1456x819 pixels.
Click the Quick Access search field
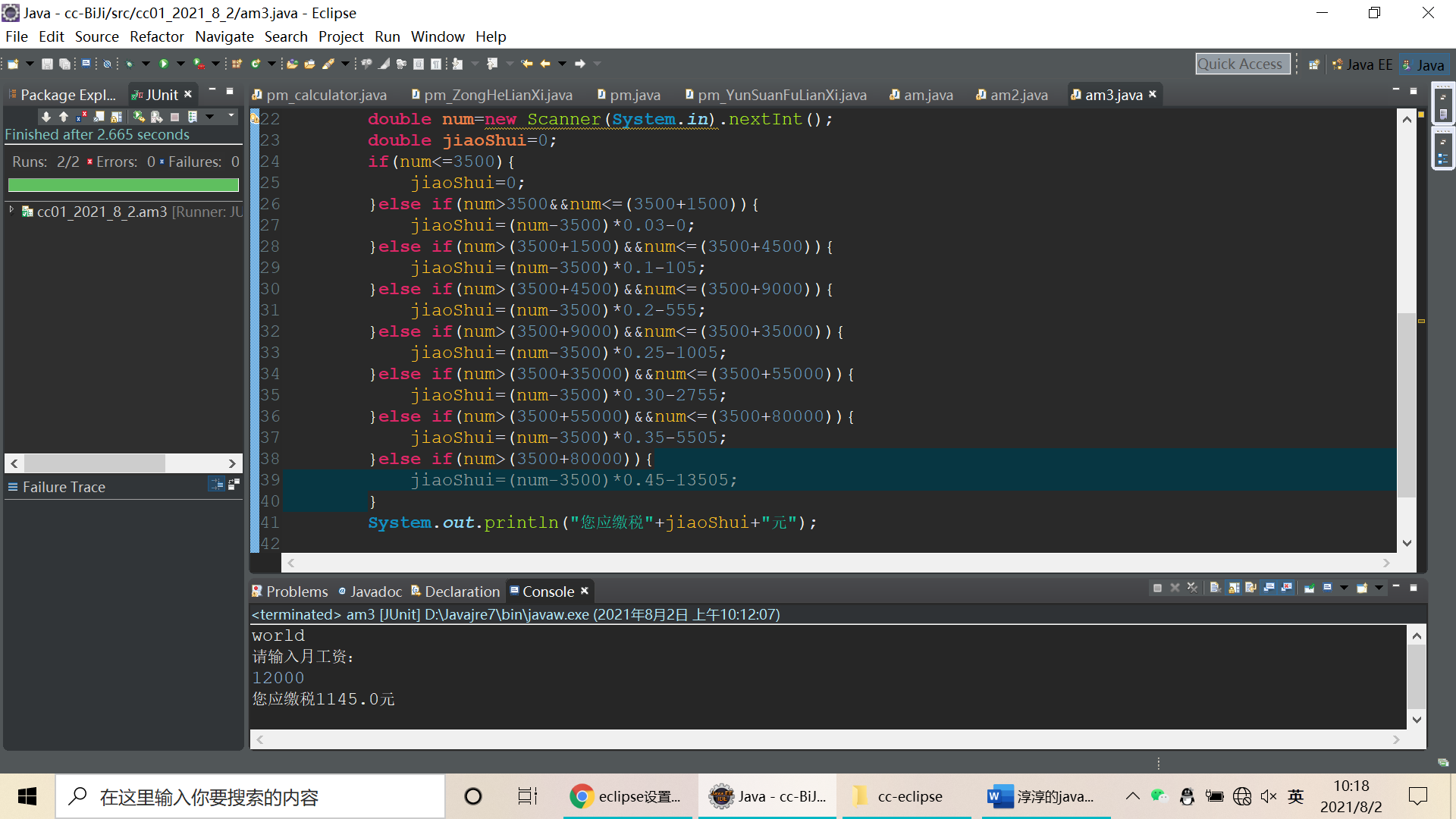coord(1241,64)
